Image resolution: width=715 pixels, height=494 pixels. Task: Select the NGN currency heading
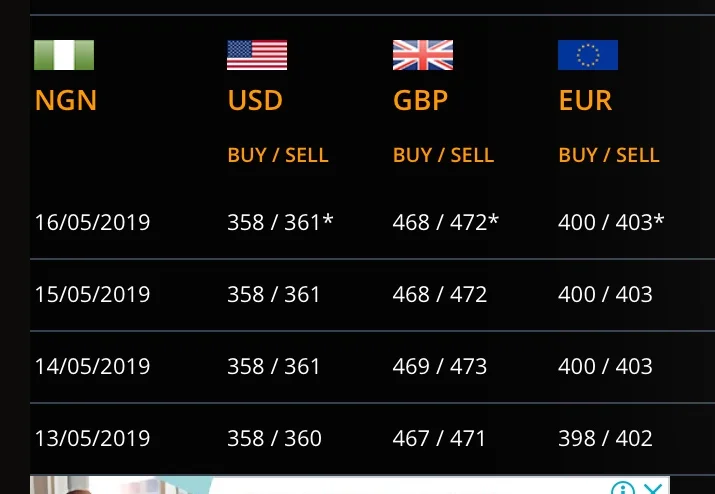pos(65,101)
